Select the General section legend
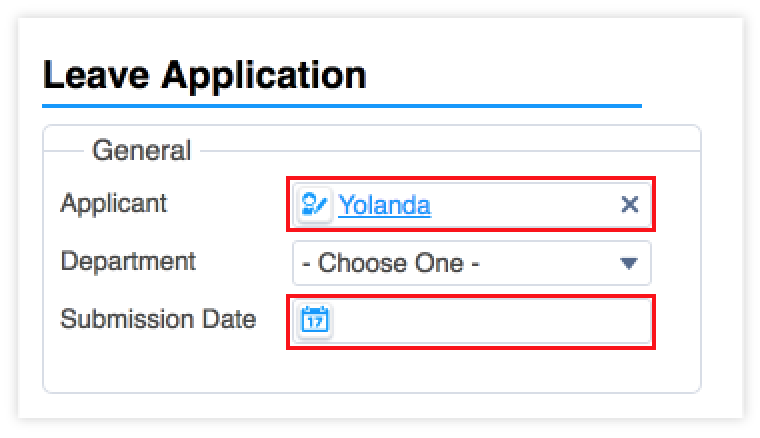Viewport: 760px width, 438px height. (142, 150)
